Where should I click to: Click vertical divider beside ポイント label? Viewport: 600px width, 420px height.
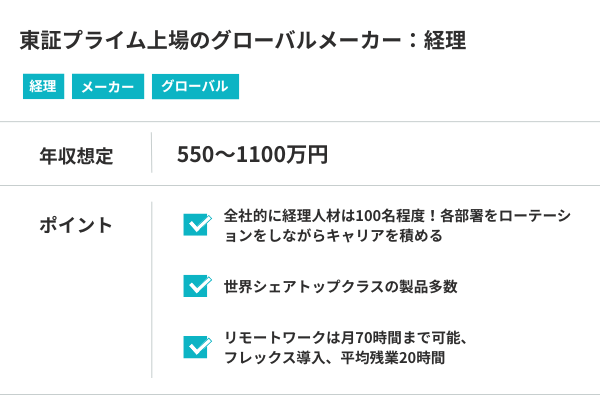[152, 289]
